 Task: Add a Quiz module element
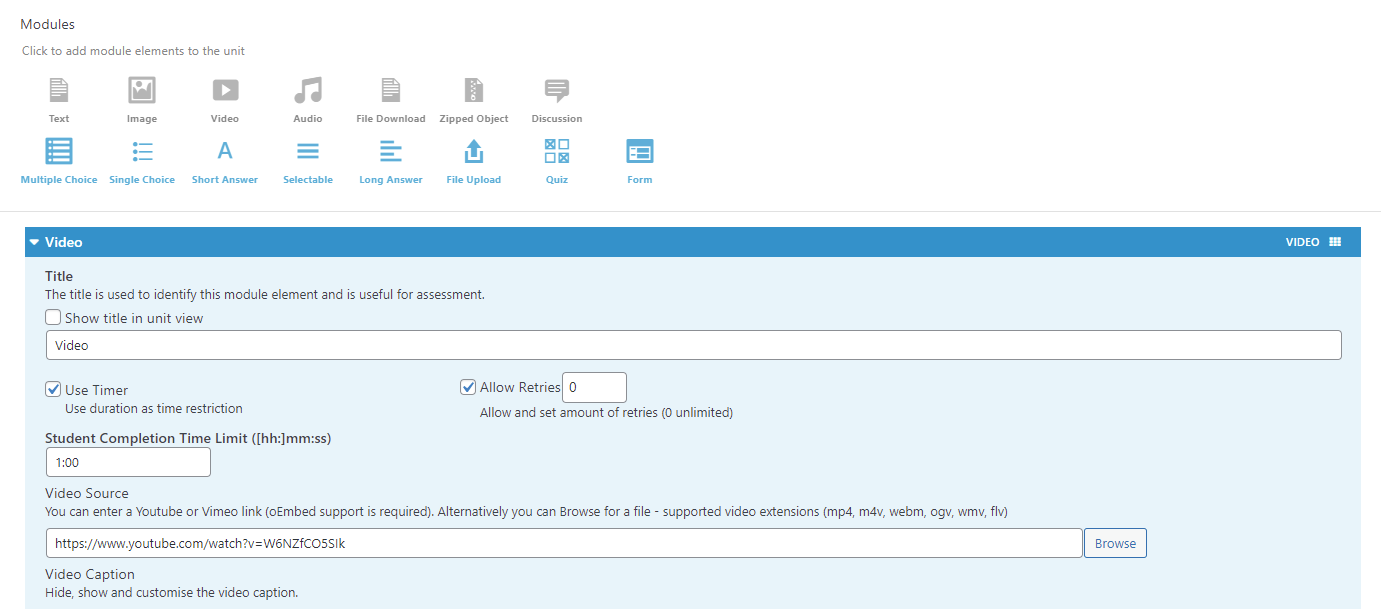[x=557, y=161]
